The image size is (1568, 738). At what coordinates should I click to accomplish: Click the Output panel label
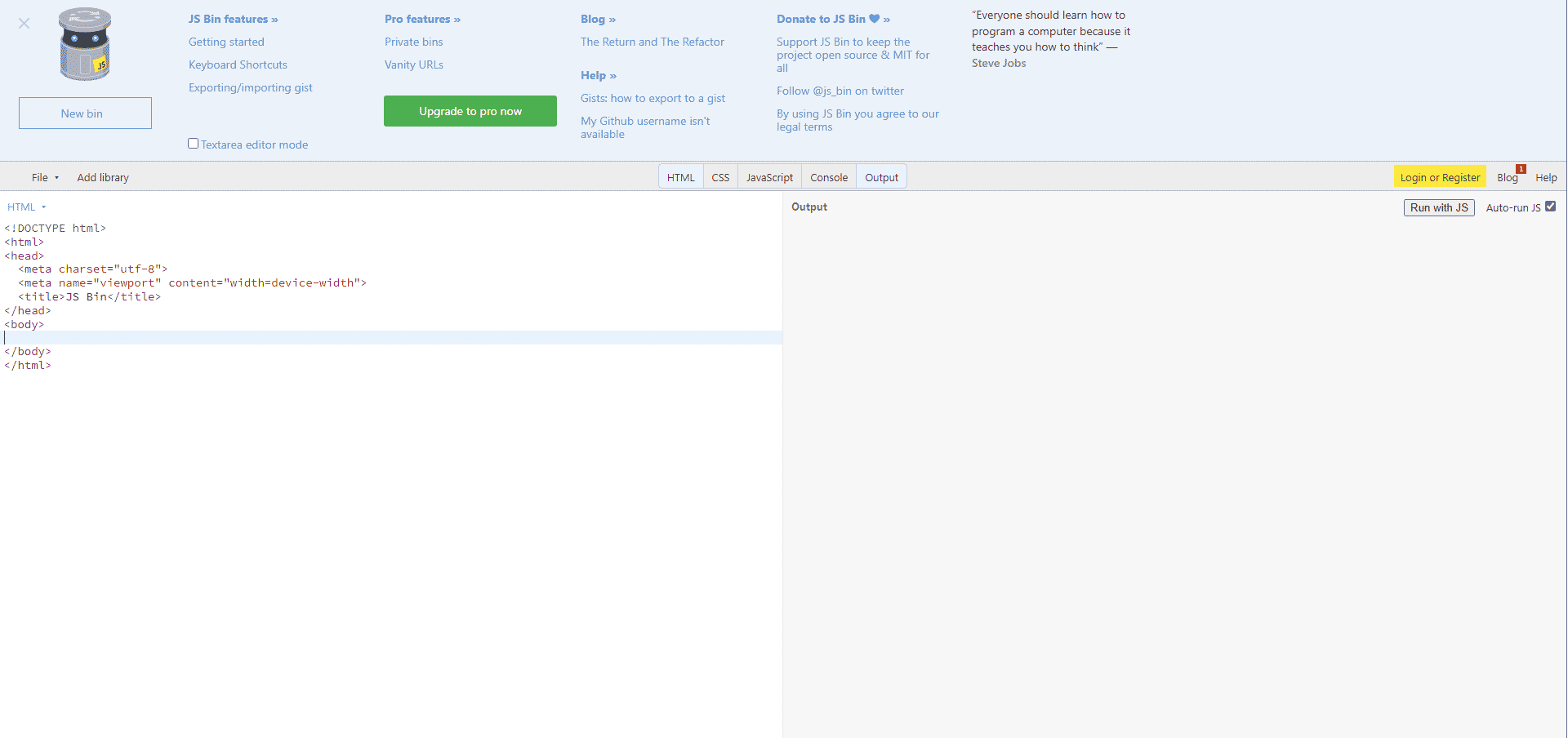(x=809, y=207)
